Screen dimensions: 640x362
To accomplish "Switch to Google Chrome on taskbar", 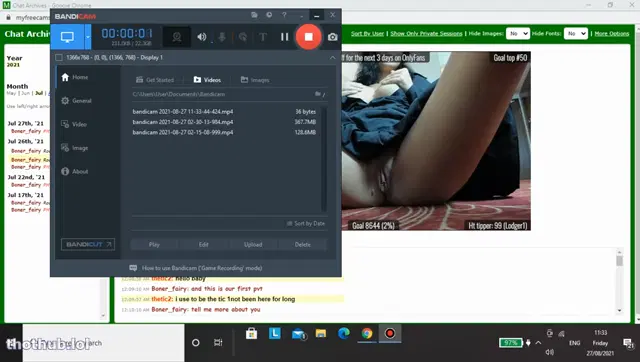I will click(x=367, y=333).
